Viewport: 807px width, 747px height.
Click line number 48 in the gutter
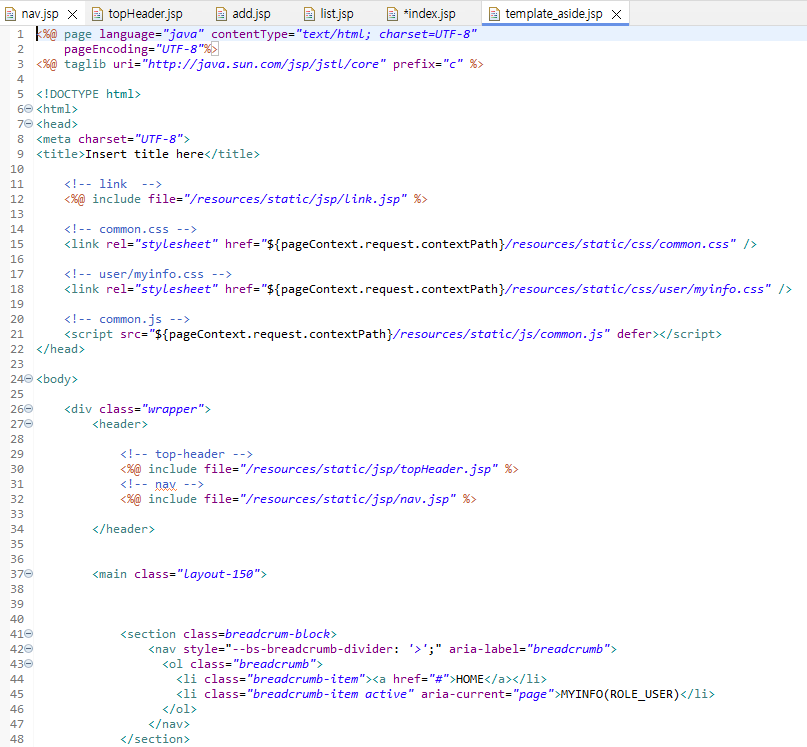pyautogui.click(x=17, y=739)
